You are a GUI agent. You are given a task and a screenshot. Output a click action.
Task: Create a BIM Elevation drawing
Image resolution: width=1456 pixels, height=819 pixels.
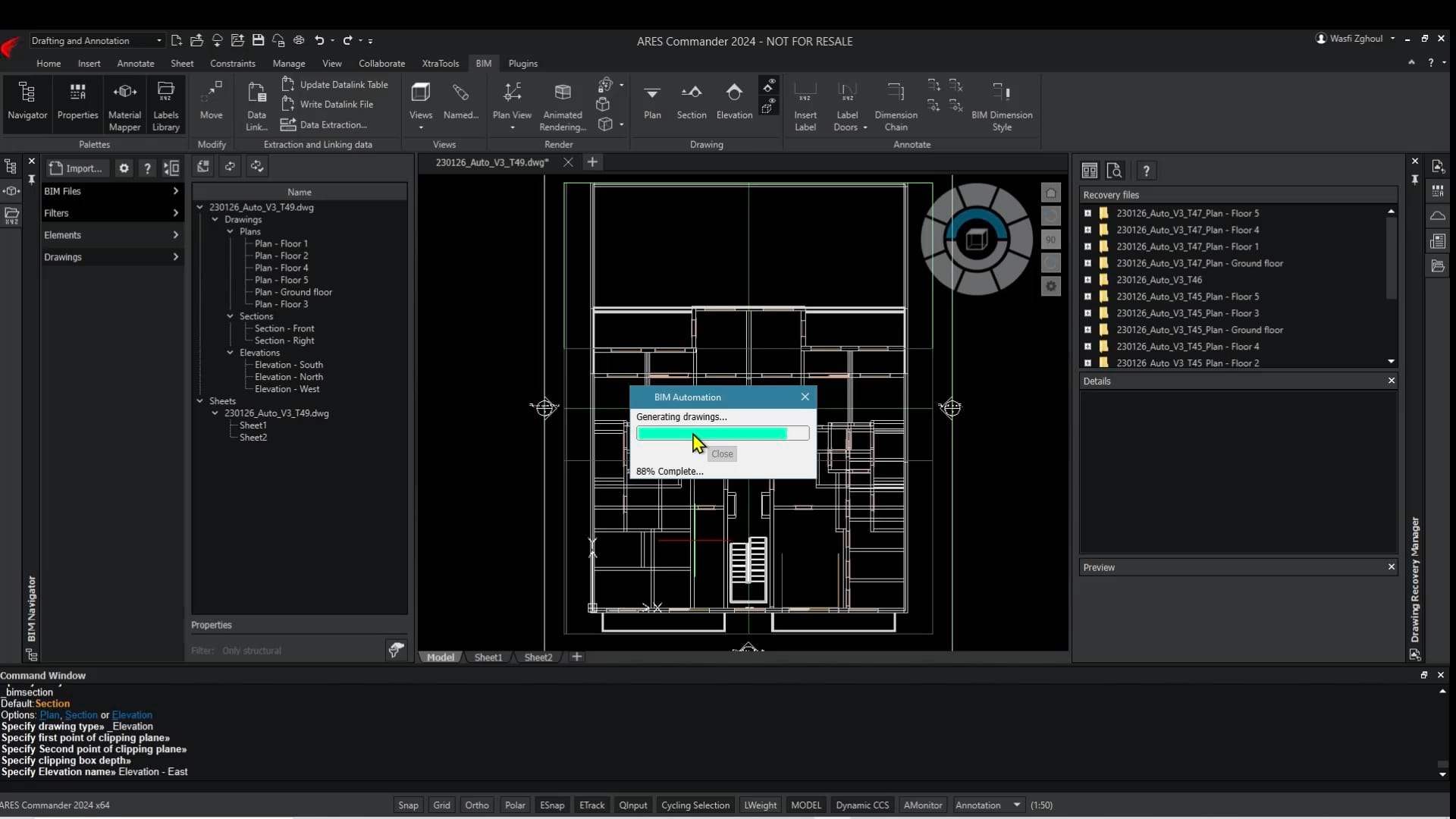734,102
